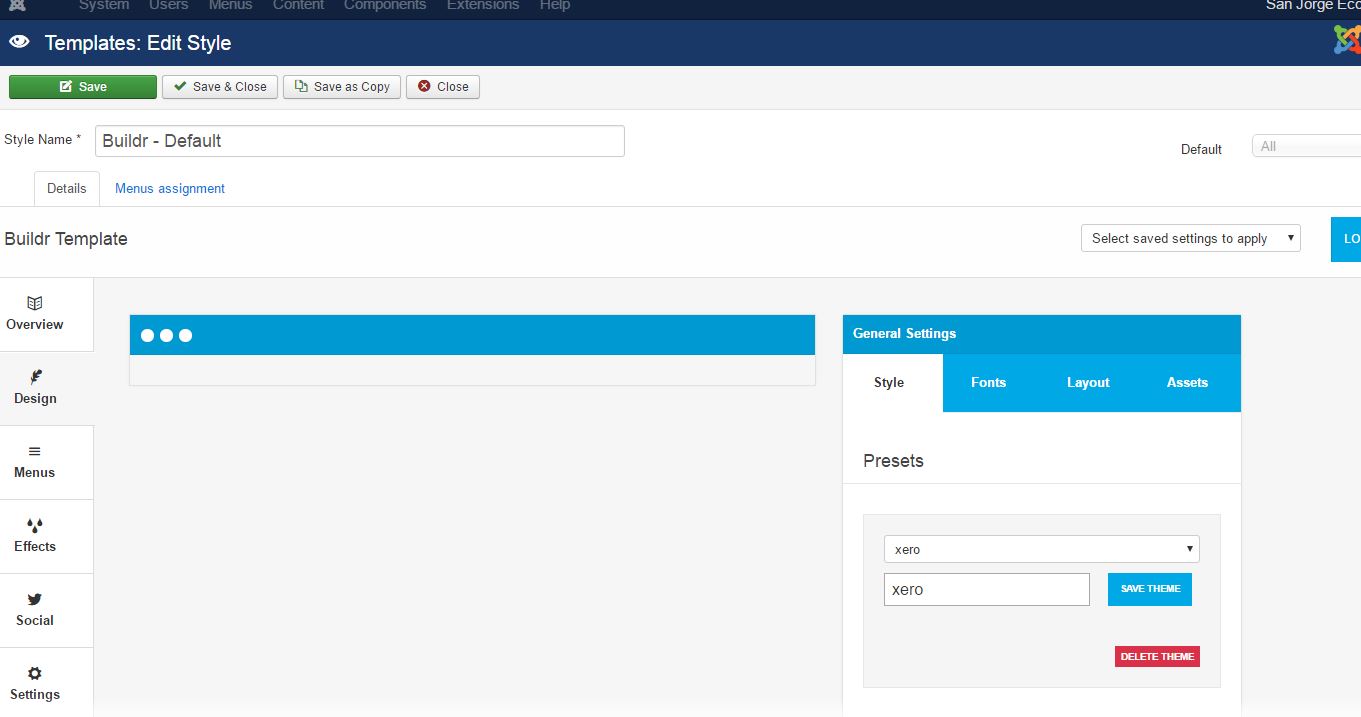This screenshot has height=717, width=1361.
Task: Click the green Save button
Action: 83,87
